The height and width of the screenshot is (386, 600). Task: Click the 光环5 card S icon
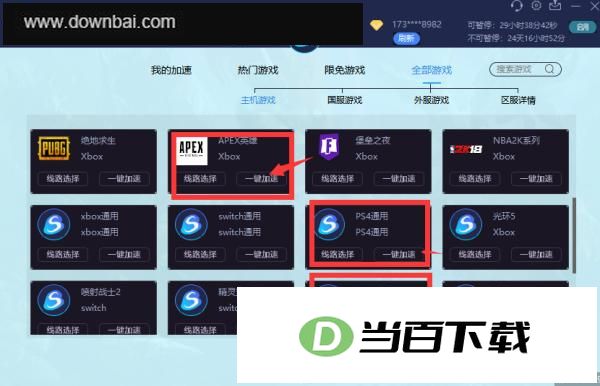(x=466, y=225)
